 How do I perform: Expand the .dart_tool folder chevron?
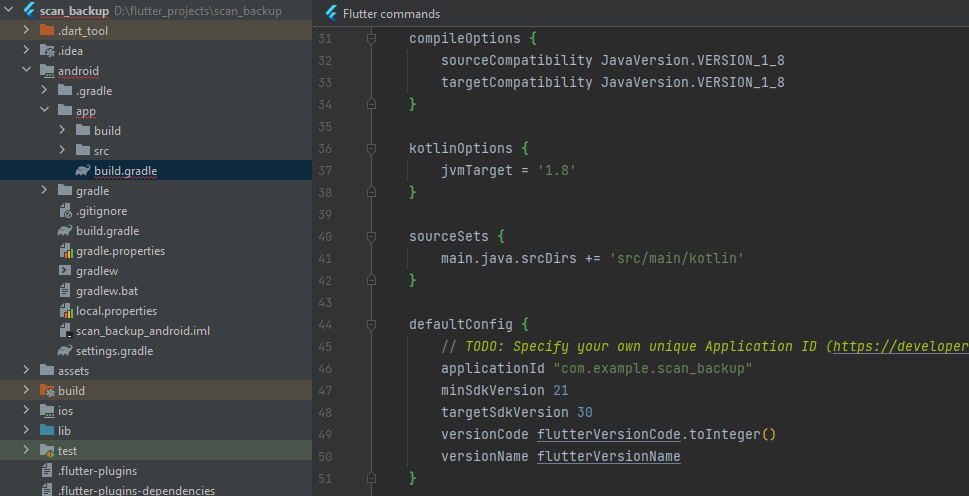click(x=26, y=30)
